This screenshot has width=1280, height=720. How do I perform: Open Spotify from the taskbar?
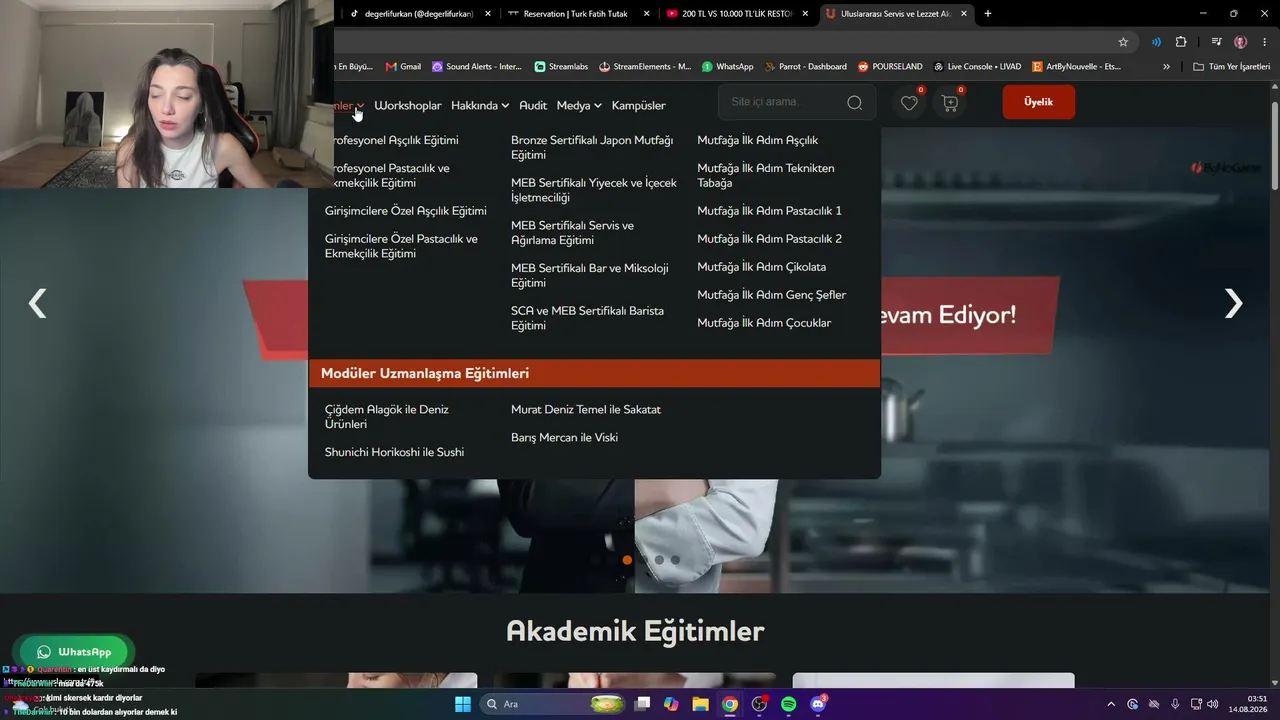pyautogui.click(x=788, y=704)
